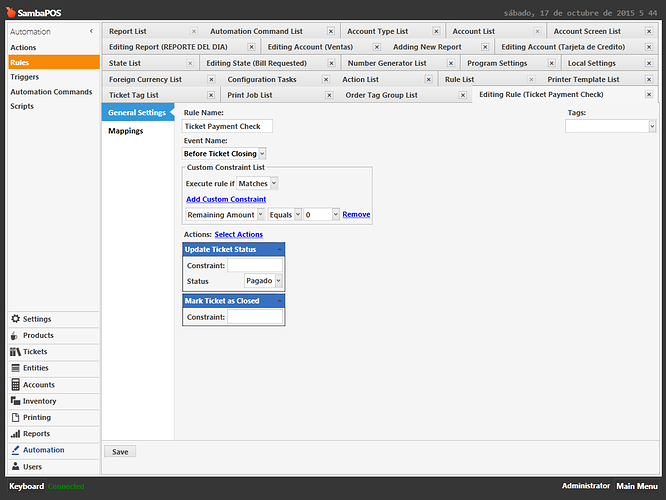Open the Execute rule if Matches dropdown
The height and width of the screenshot is (500, 666).
pyautogui.click(x=274, y=184)
